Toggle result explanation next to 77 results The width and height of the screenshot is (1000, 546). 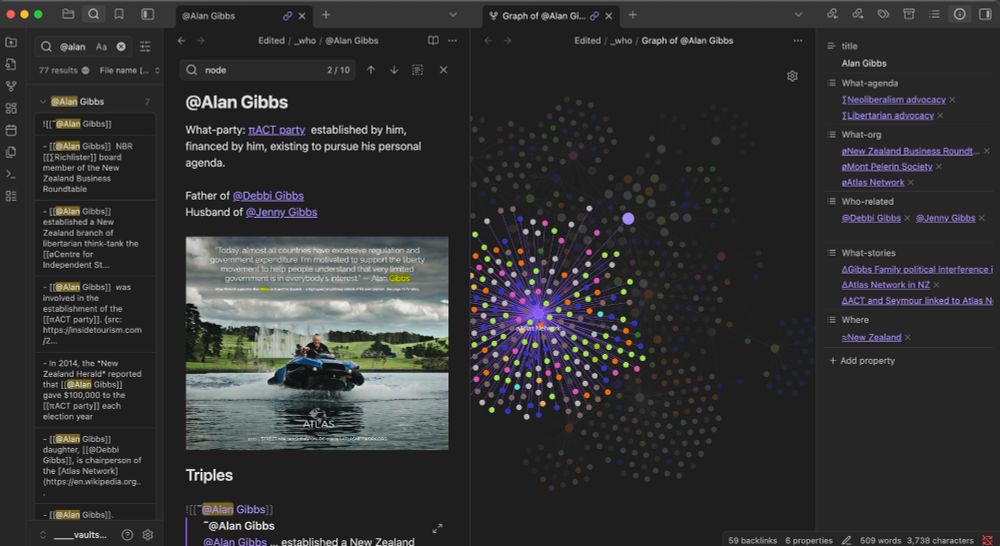pos(85,70)
